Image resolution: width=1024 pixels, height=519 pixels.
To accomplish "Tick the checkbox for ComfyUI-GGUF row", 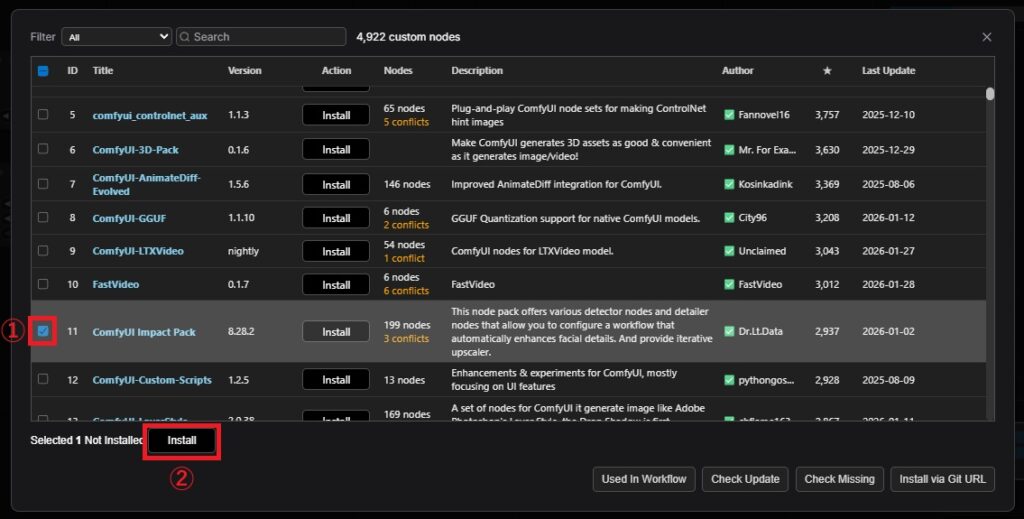I will [43, 218].
